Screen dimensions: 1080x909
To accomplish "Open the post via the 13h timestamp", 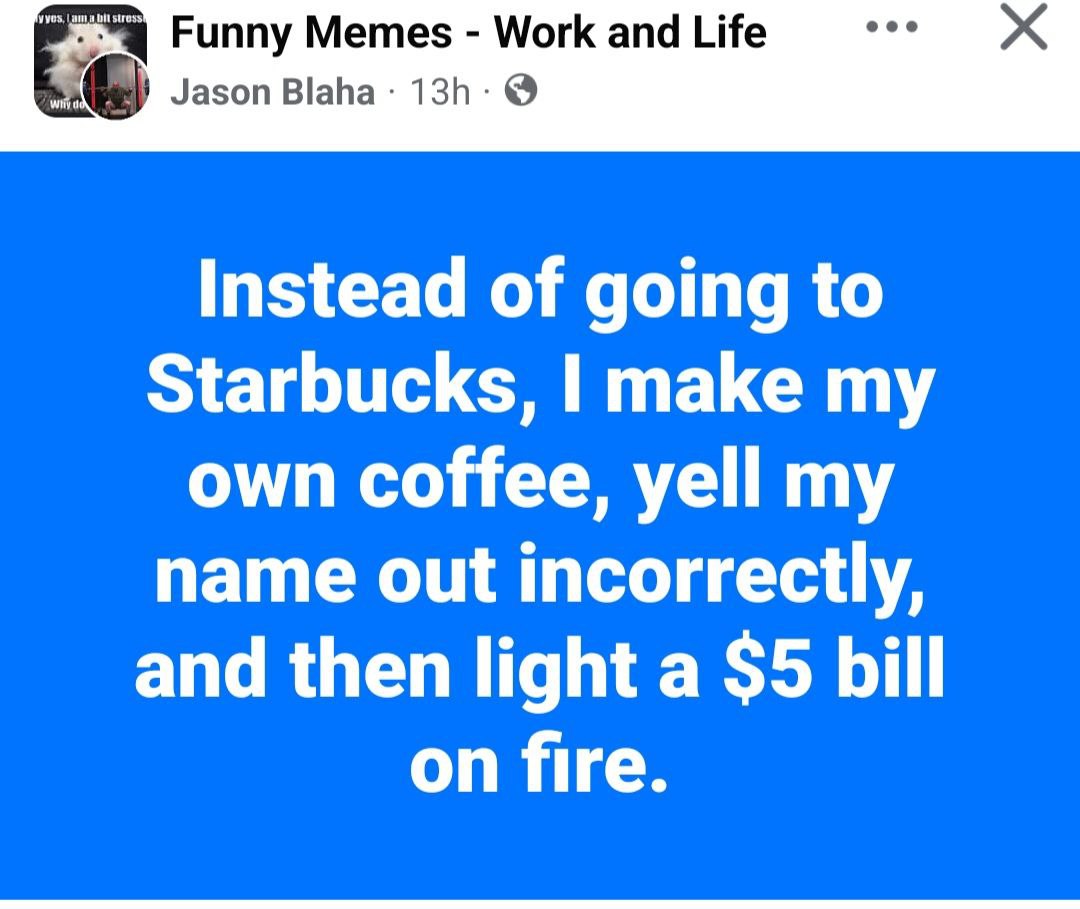I will (440, 92).
